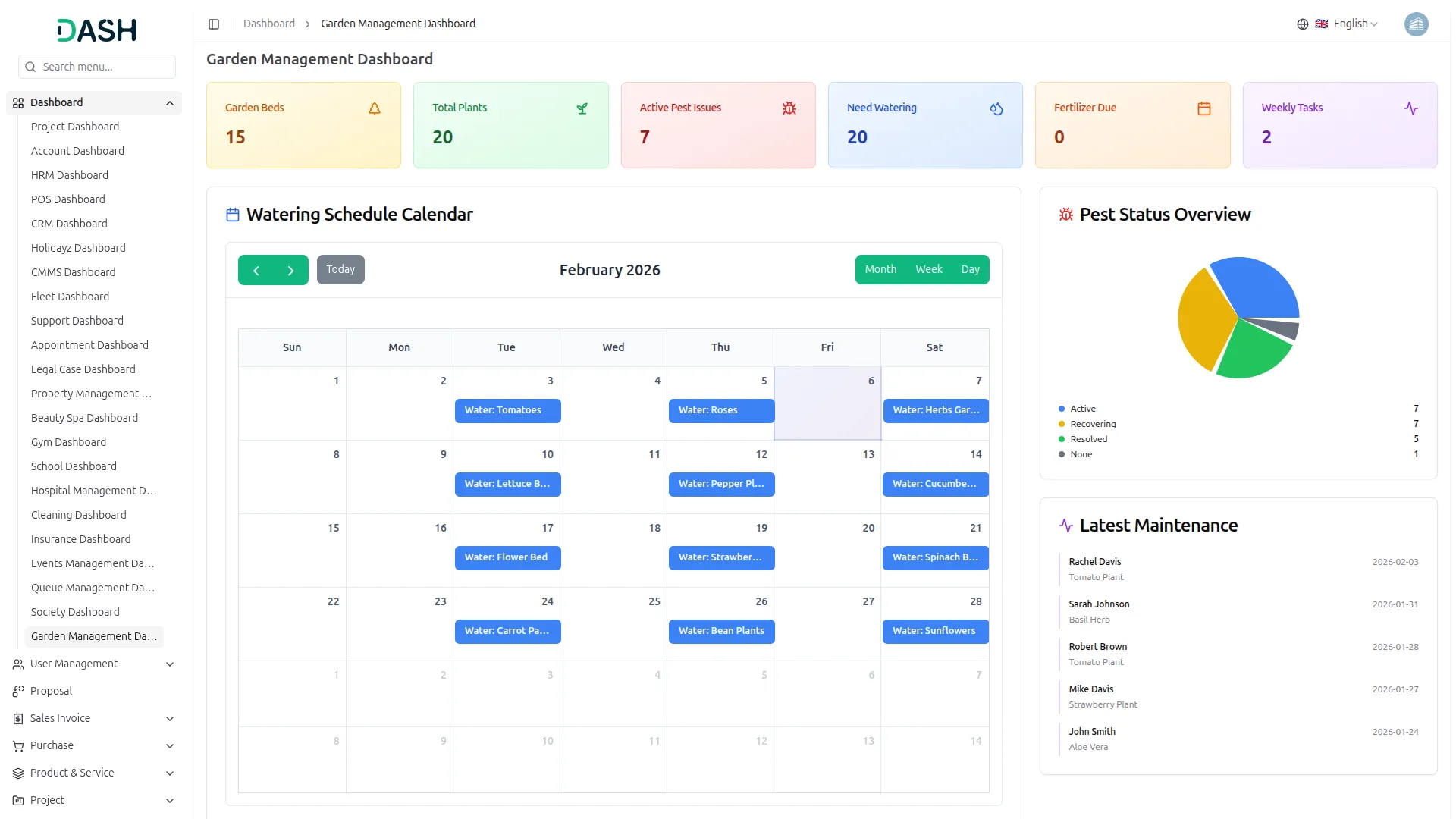This screenshot has height=819, width=1456.
Task: Switch calendar to Week view
Action: tap(929, 270)
